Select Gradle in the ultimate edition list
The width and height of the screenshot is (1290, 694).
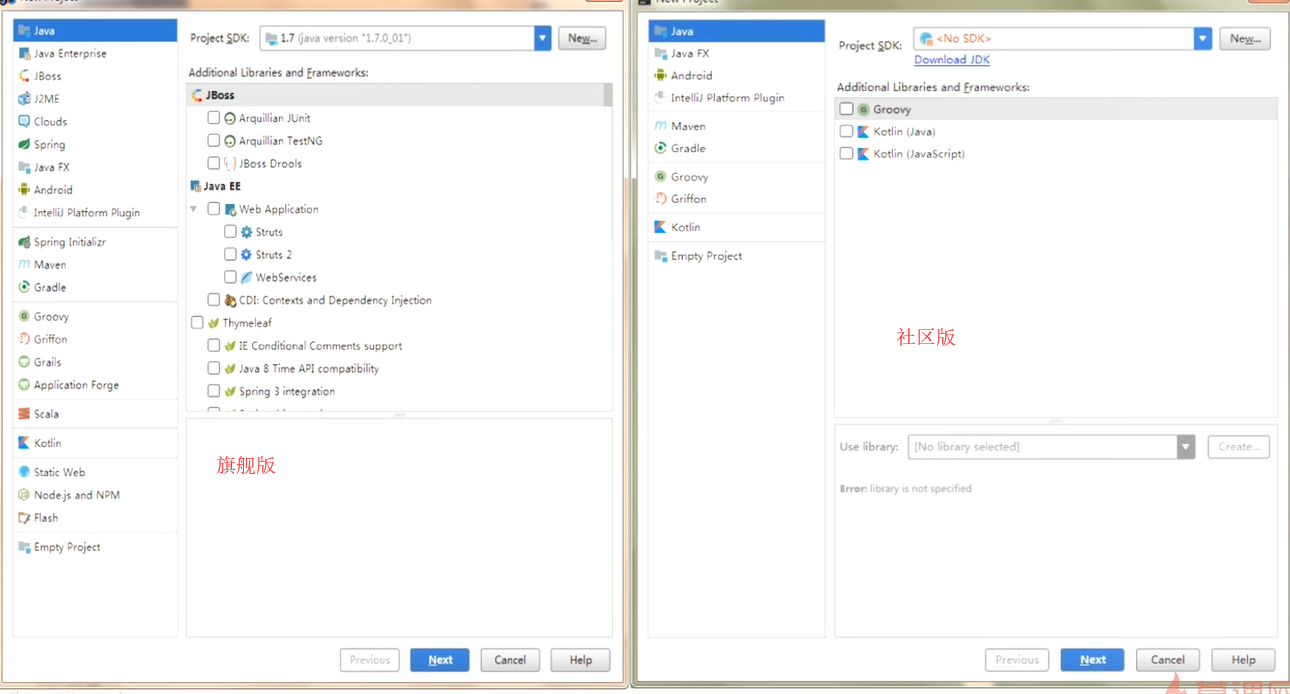49,288
